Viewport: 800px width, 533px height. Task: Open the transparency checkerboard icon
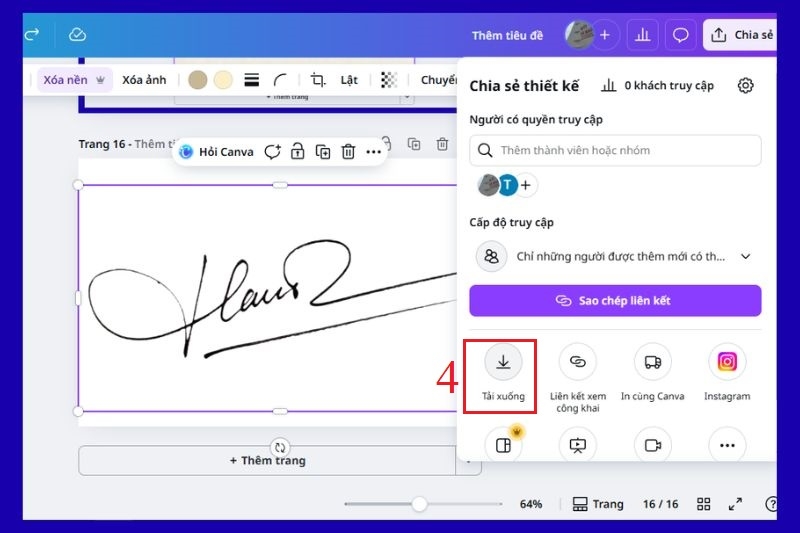pos(389,80)
